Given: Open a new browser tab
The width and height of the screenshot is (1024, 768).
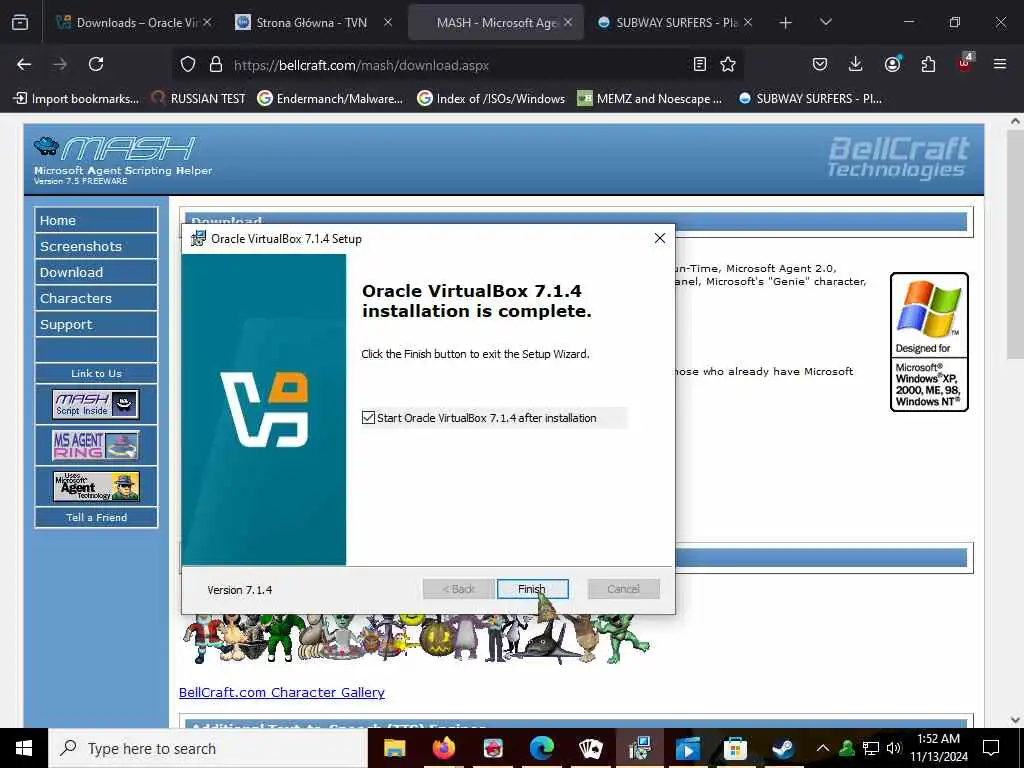Looking at the screenshot, I should pos(786,23).
